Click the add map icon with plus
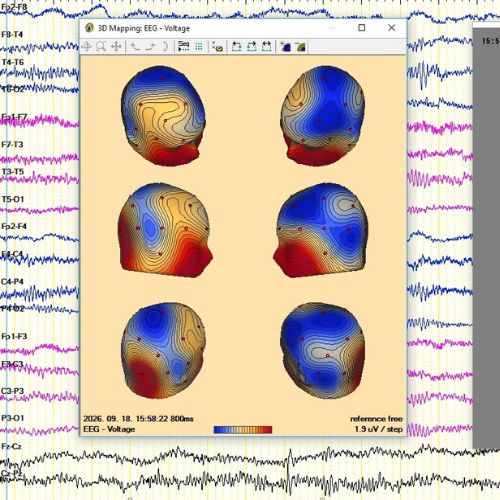Viewport: 500px width, 500px height. [285, 46]
